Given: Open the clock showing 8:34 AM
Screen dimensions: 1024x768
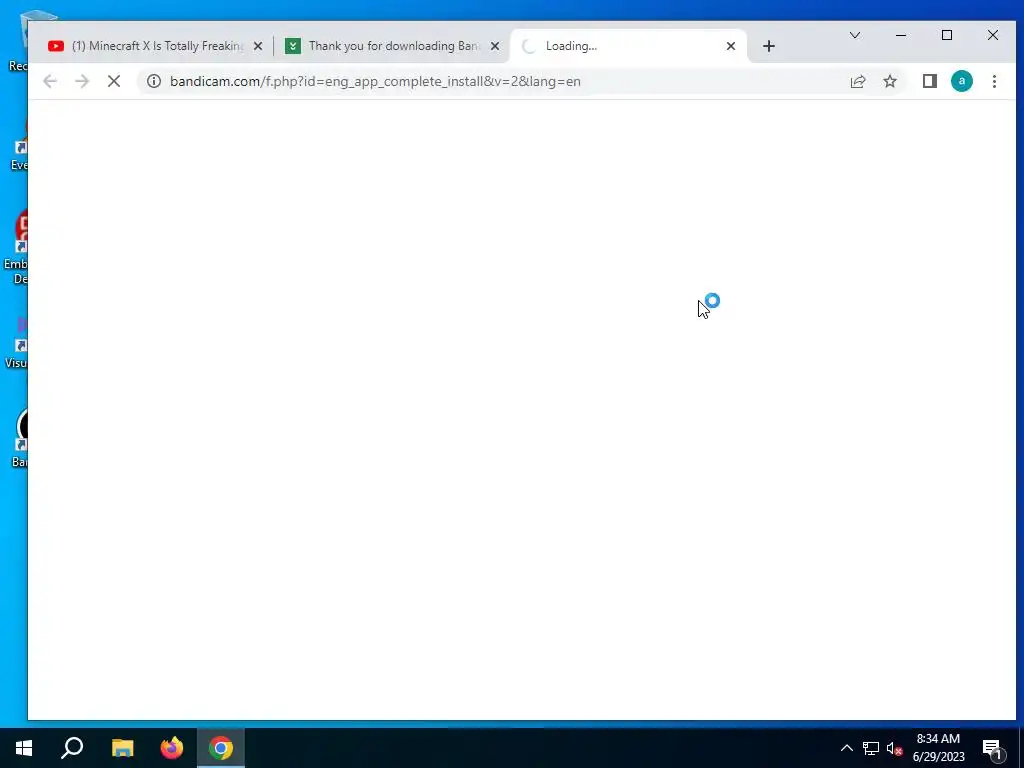Looking at the screenshot, I should click(x=938, y=748).
